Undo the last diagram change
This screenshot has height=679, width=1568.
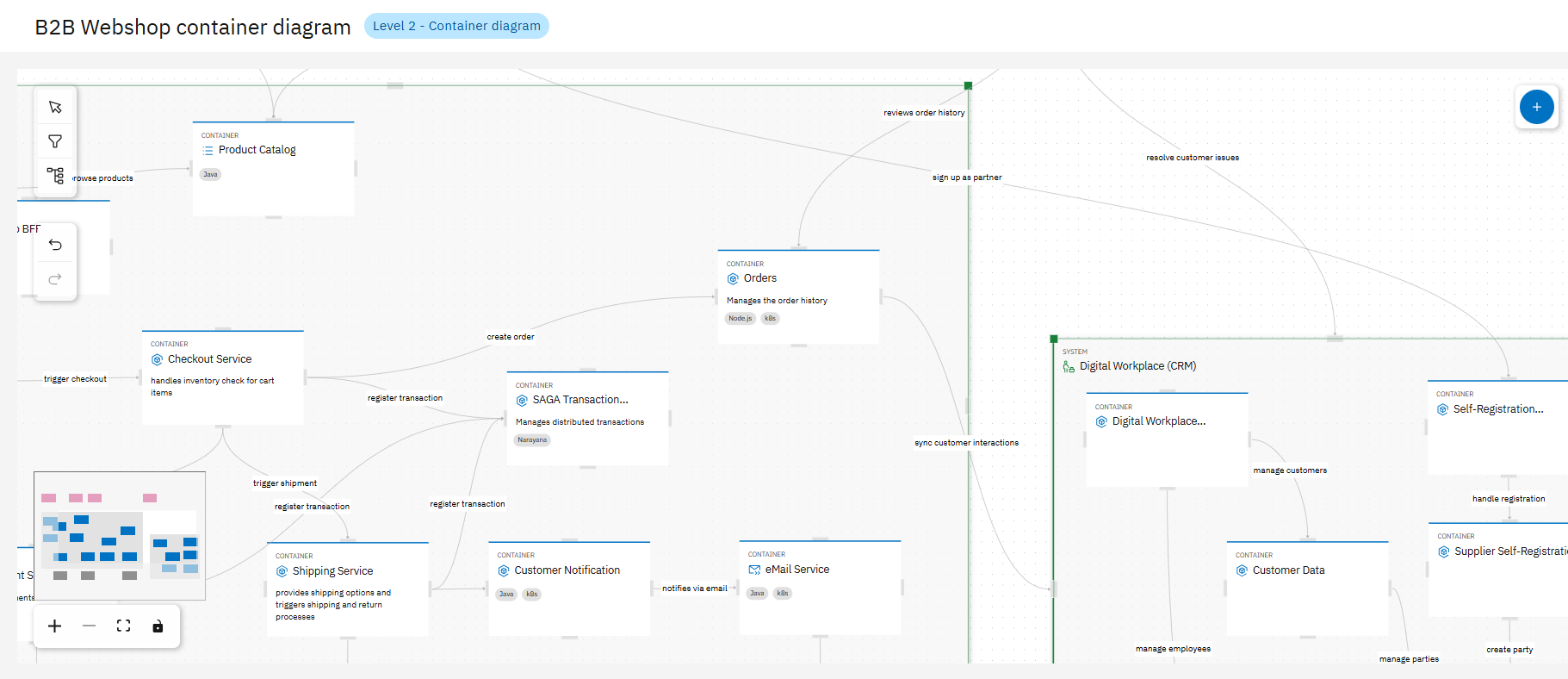click(55, 245)
